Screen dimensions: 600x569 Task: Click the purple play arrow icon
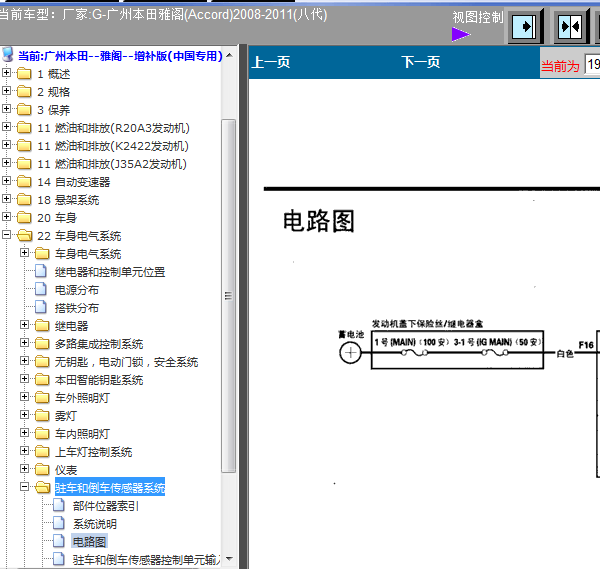(461, 34)
